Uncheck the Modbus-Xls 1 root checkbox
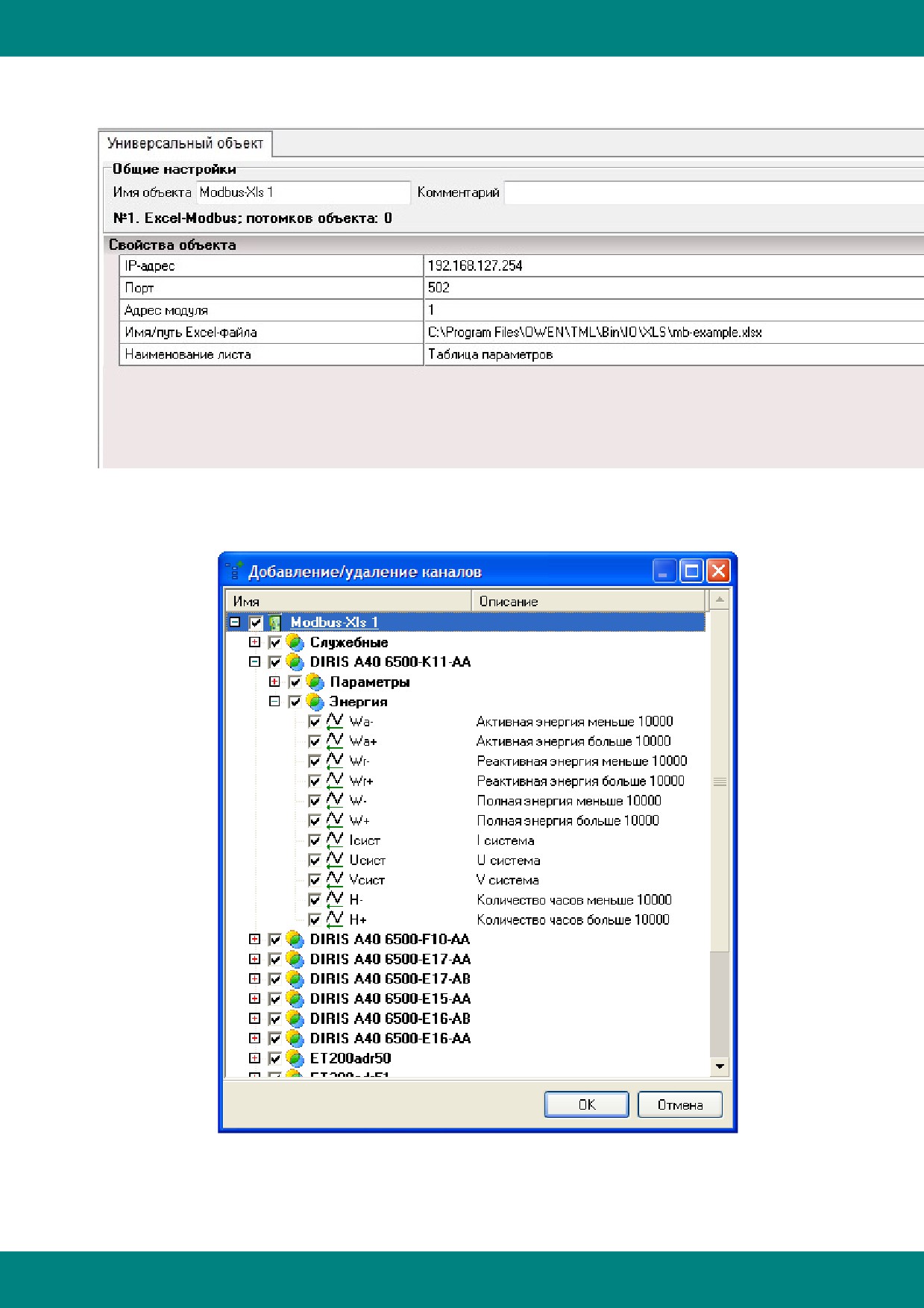 pyautogui.click(x=256, y=622)
